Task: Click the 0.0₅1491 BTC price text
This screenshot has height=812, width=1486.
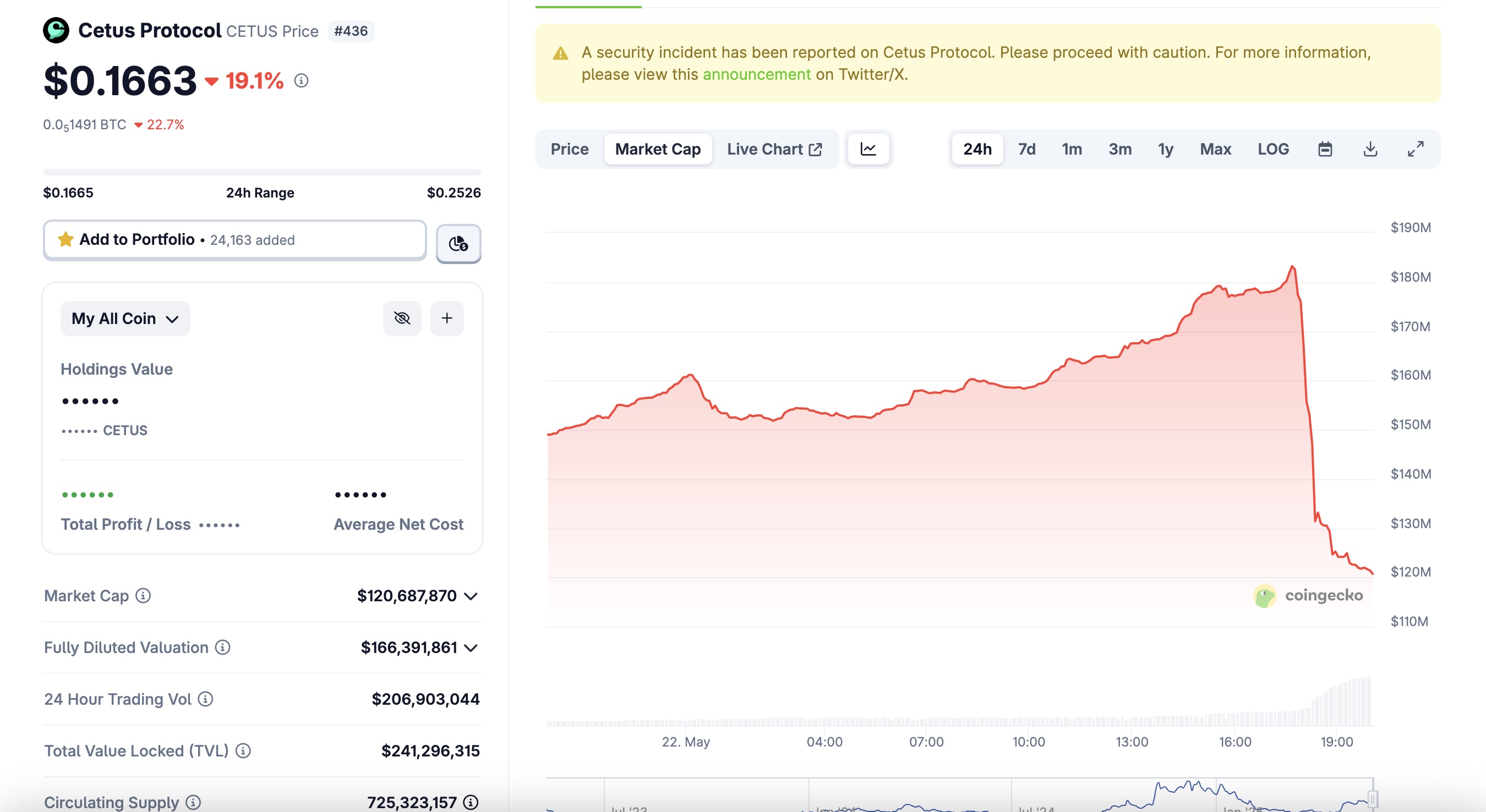Action: pos(84,124)
